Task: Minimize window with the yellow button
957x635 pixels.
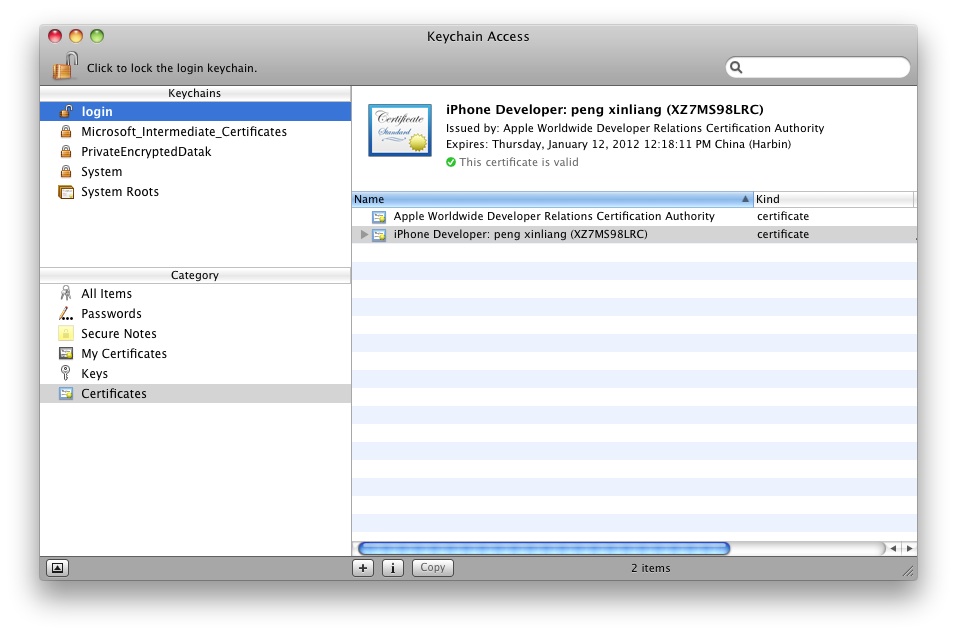Action: point(76,36)
